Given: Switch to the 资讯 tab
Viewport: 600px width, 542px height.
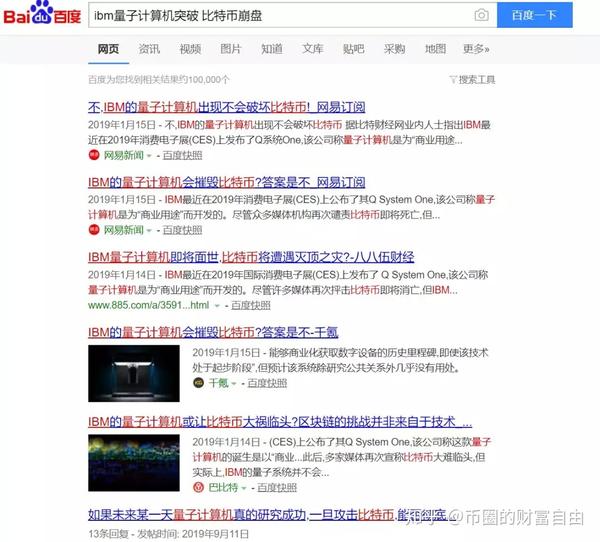Looking at the screenshot, I should pos(149,49).
